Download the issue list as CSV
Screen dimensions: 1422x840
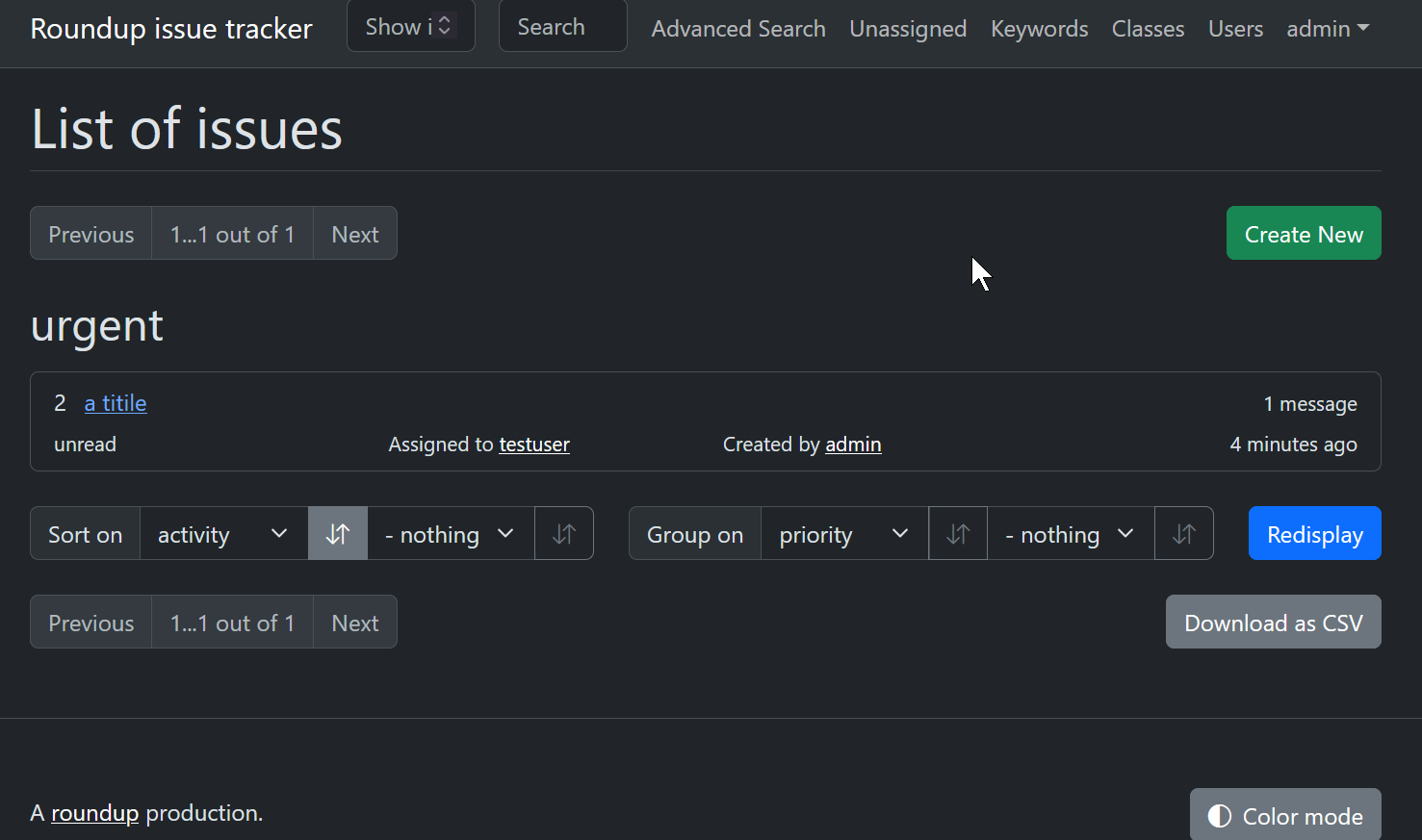pyautogui.click(x=1273, y=623)
